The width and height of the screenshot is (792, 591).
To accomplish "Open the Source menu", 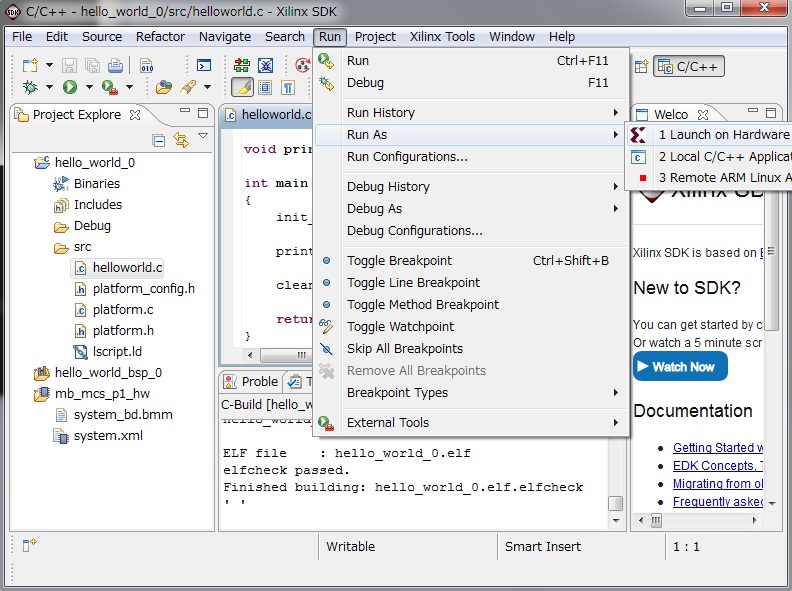I will 102,37.
